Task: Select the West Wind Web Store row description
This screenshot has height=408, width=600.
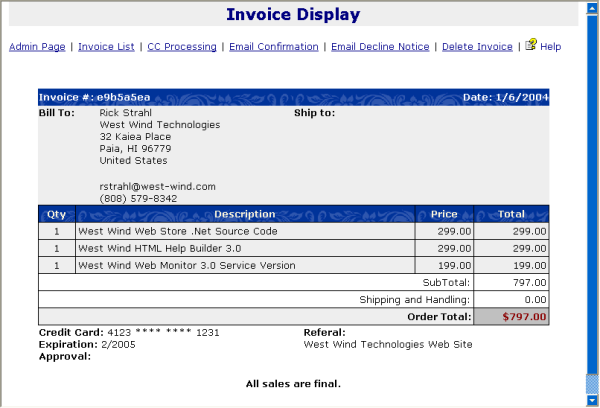Action: pos(178,231)
